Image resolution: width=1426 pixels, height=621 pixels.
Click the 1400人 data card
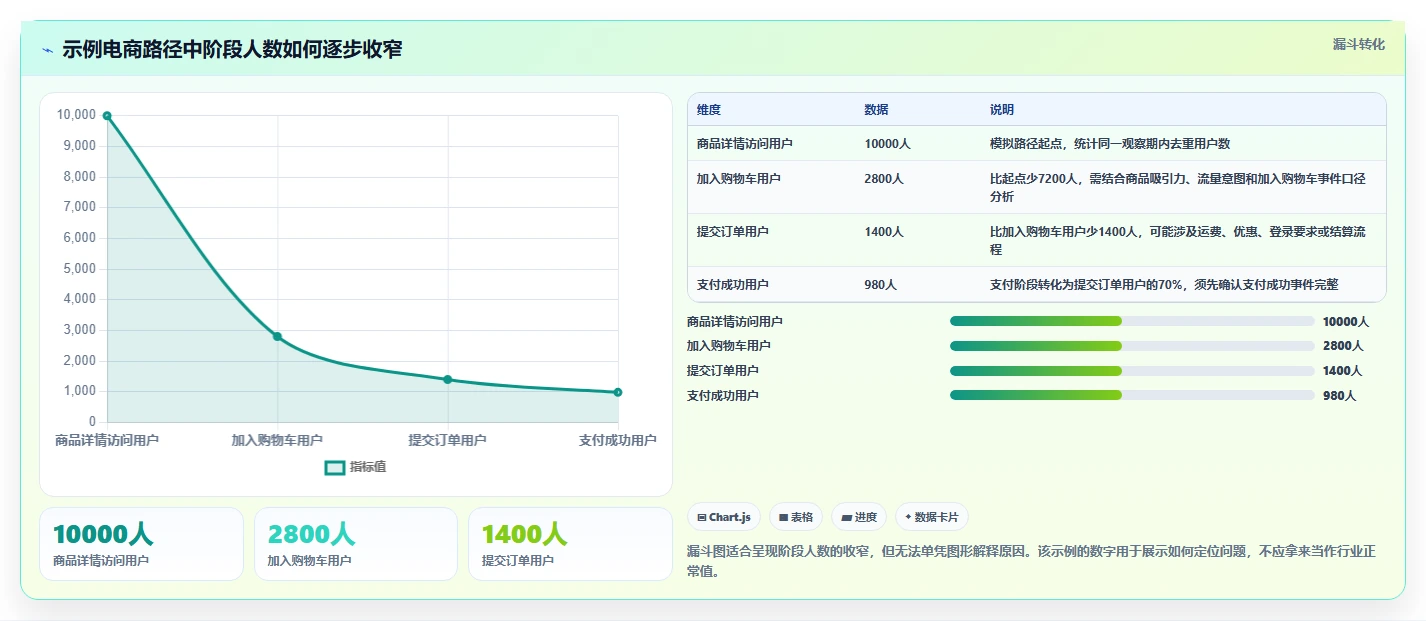570,544
